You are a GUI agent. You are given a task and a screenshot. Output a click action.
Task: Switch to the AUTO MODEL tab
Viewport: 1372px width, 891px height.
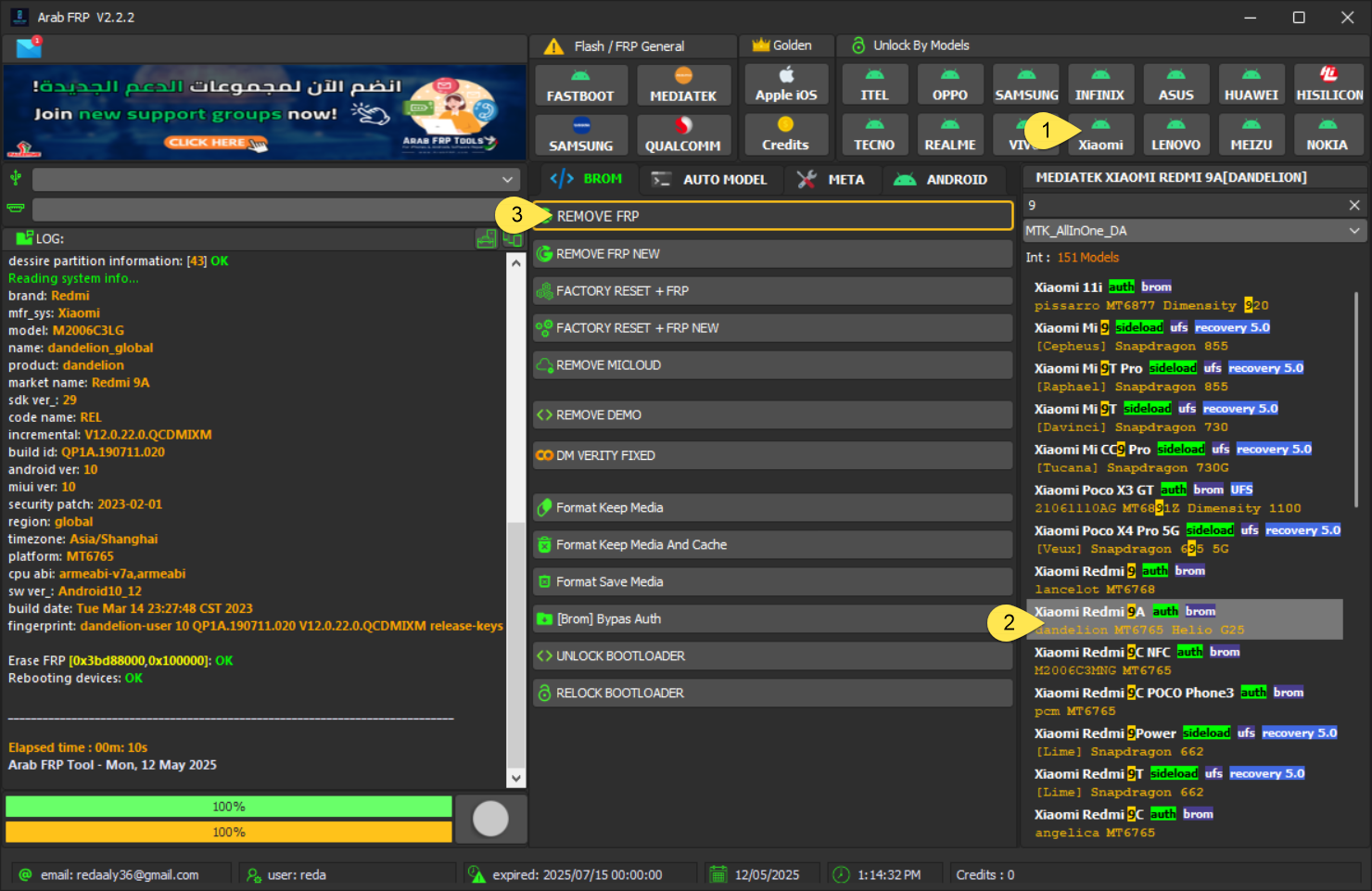click(x=710, y=179)
